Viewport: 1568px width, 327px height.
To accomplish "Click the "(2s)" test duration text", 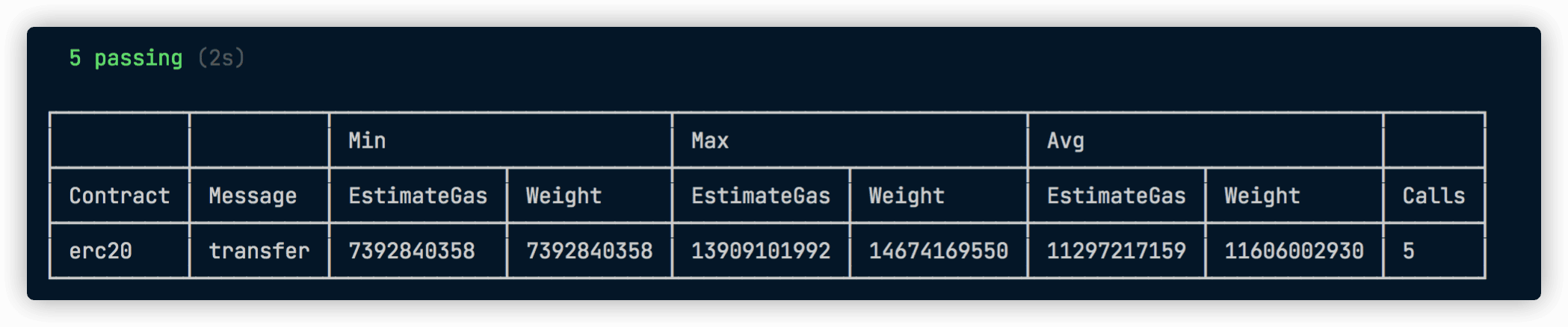I will click(x=221, y=58).
